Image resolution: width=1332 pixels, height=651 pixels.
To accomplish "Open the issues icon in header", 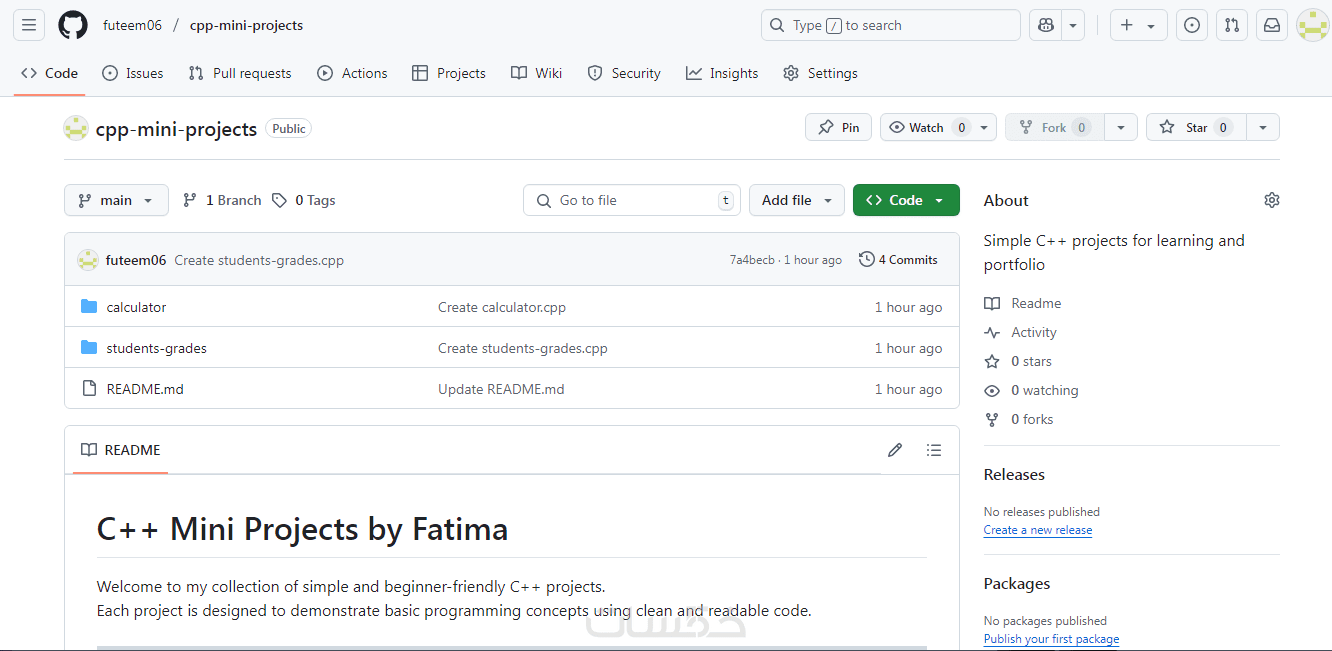I will click(1191, 25).
